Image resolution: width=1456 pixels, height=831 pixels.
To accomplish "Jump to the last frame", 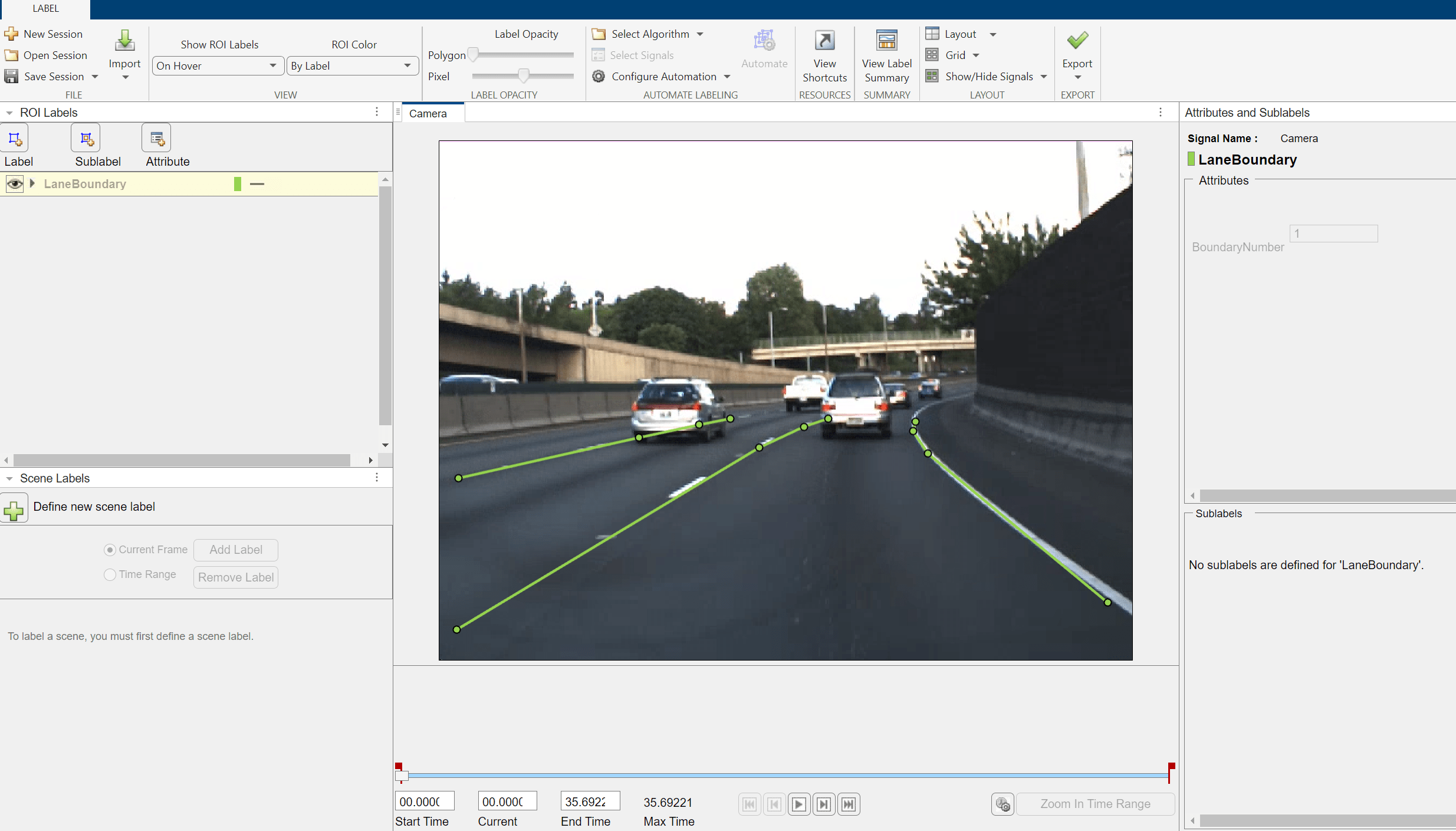I will click(x=849, y=804).
